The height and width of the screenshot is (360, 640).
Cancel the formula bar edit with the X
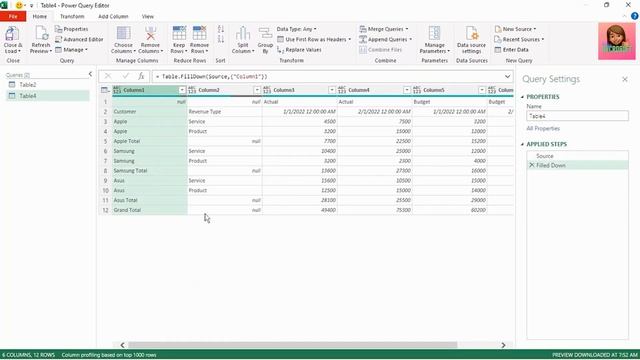point(108,76)
